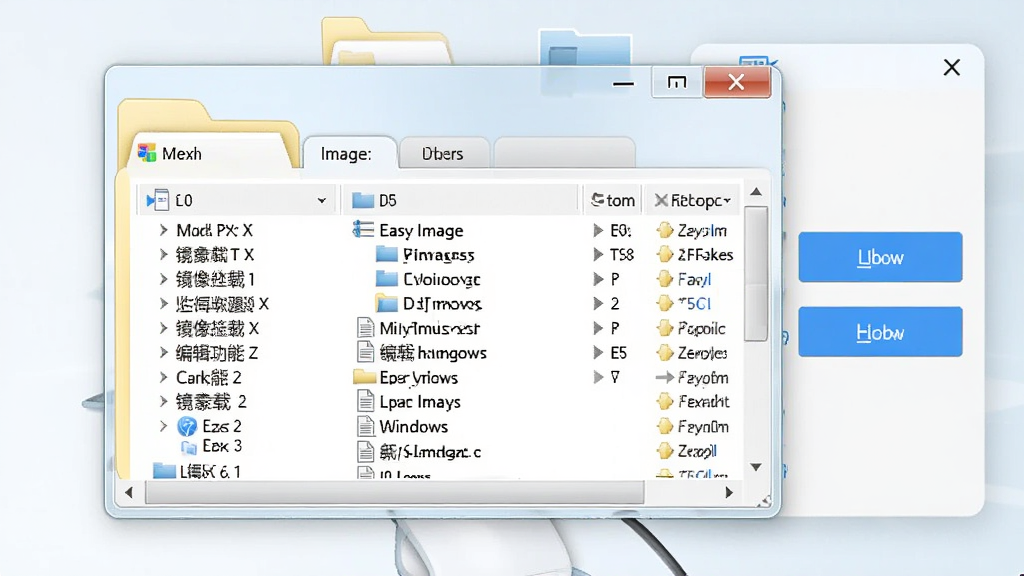Select the D5 path field

pos(461,200)
